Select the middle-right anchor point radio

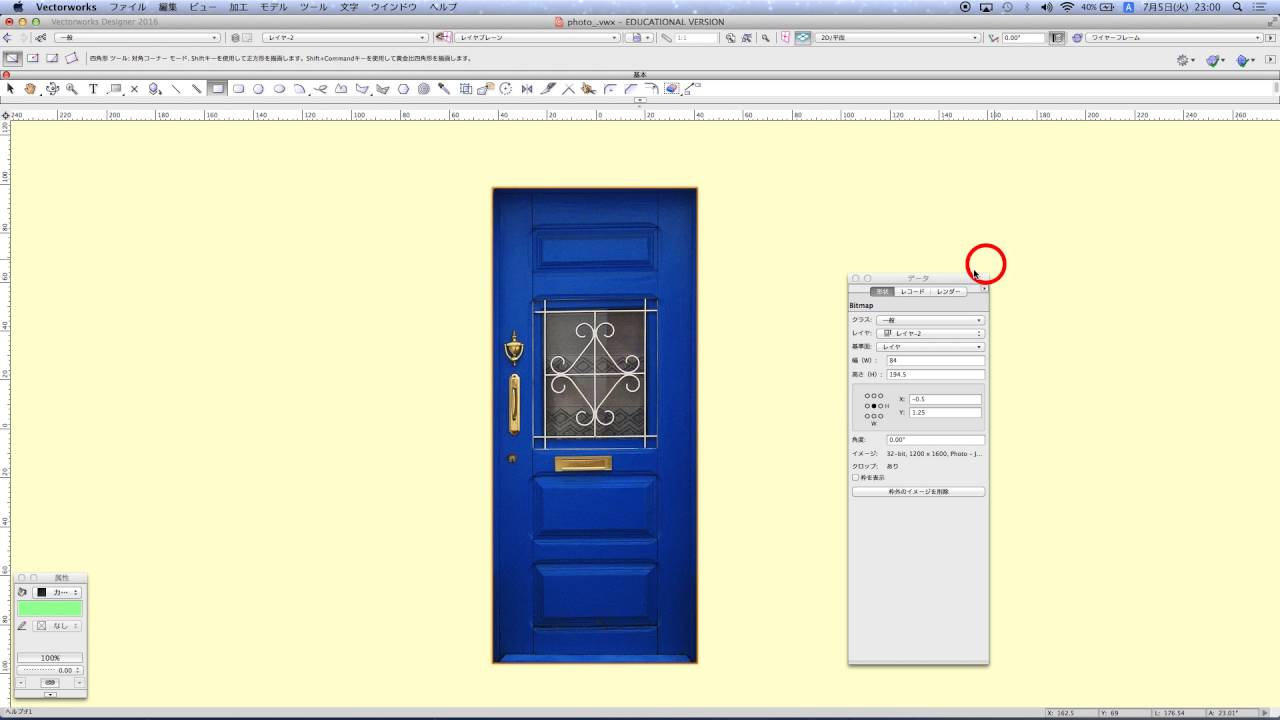tap(881, 406)
